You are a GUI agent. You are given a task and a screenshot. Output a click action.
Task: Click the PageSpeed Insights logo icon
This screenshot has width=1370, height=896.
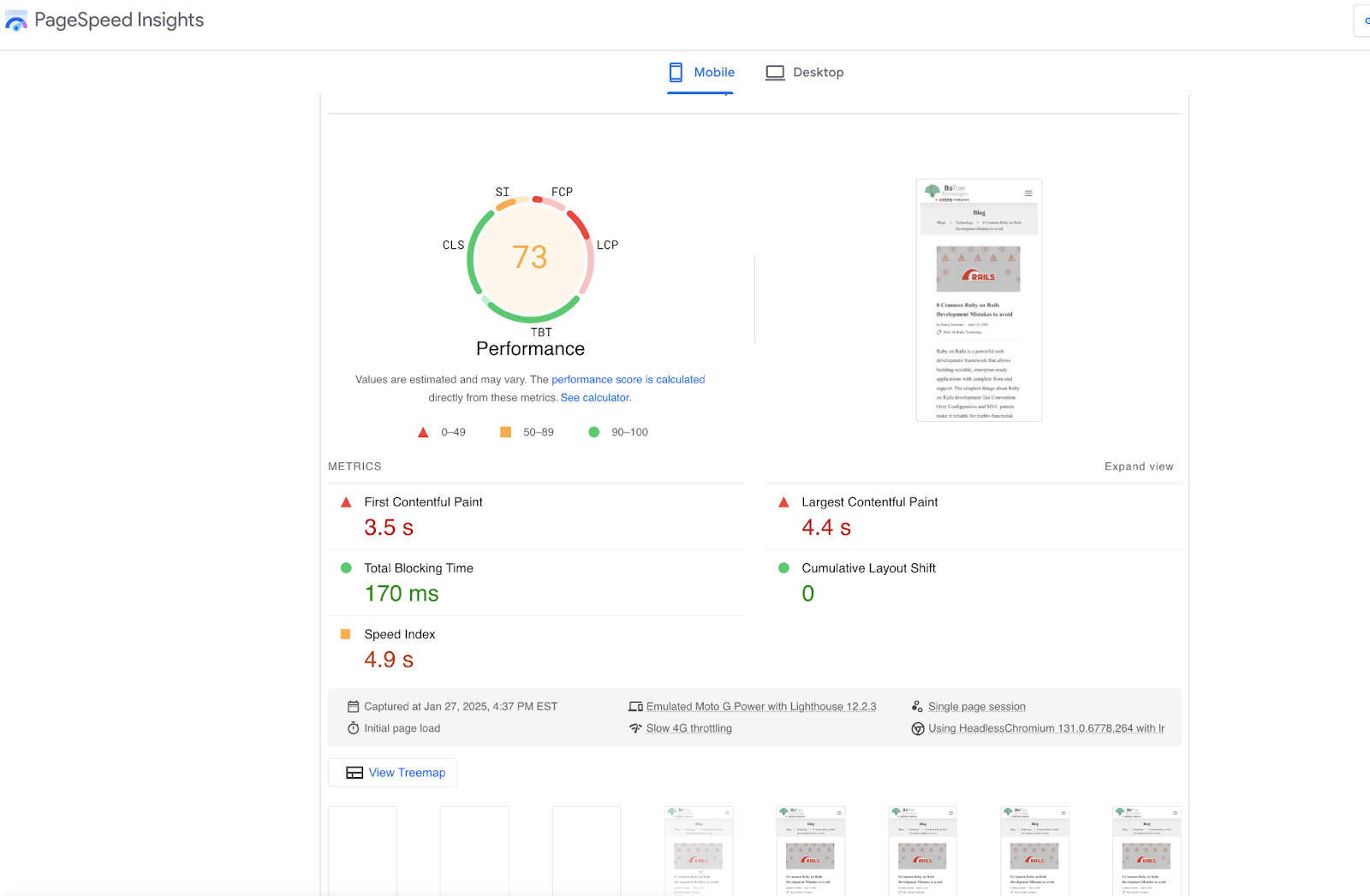point(15,21)
